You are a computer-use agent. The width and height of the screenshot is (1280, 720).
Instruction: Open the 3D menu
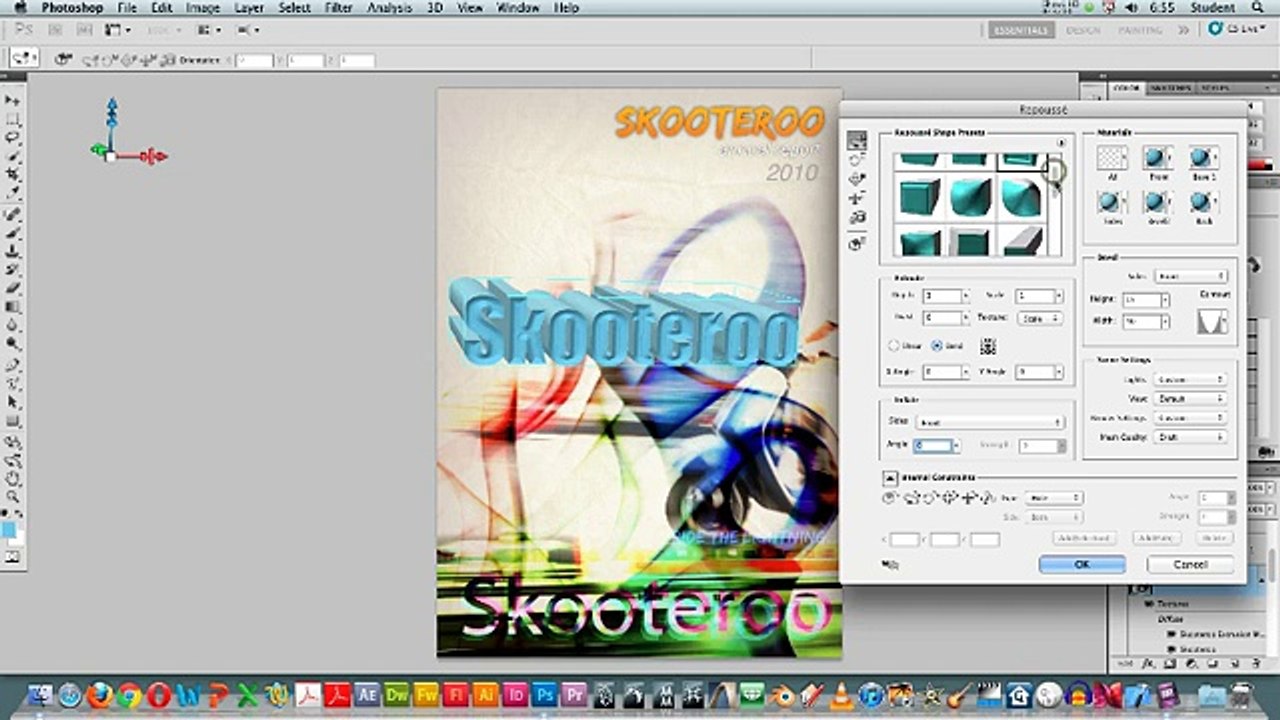435,8
